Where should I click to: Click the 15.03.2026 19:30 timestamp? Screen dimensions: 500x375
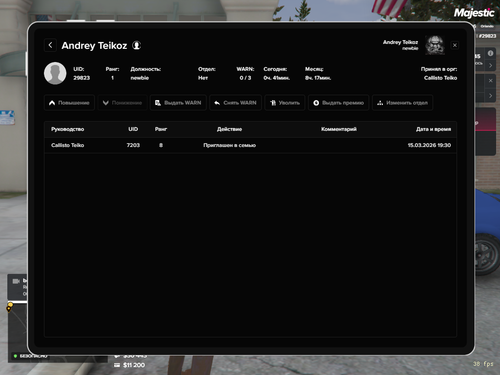[x=429, y=145]
